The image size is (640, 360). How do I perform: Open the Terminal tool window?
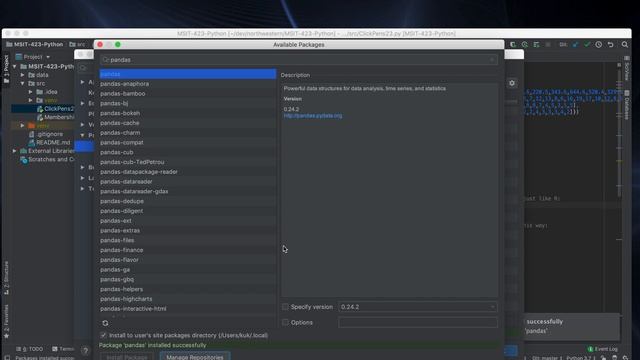click(63, 349)
